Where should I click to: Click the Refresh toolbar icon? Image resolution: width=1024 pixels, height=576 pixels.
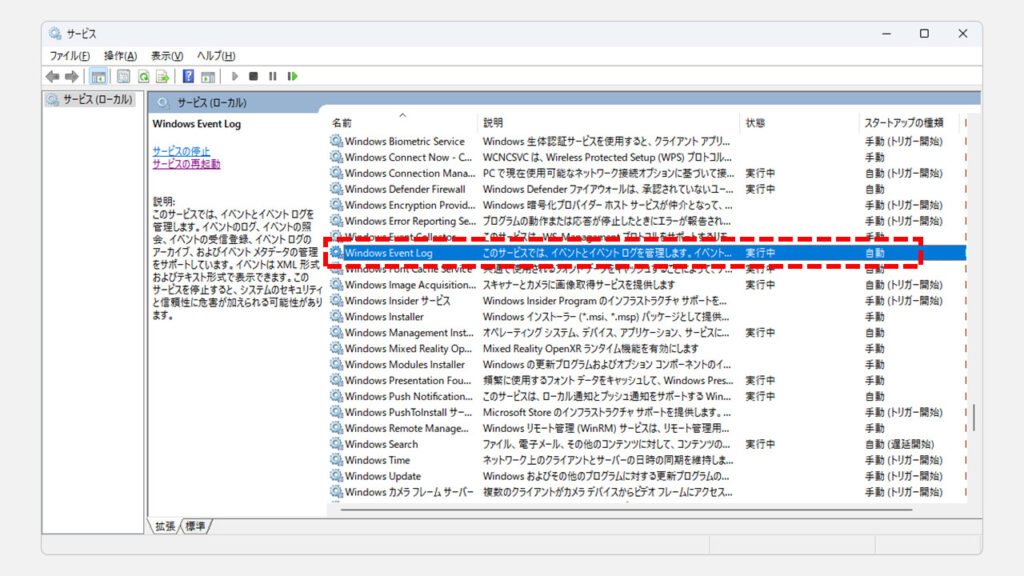144,76
